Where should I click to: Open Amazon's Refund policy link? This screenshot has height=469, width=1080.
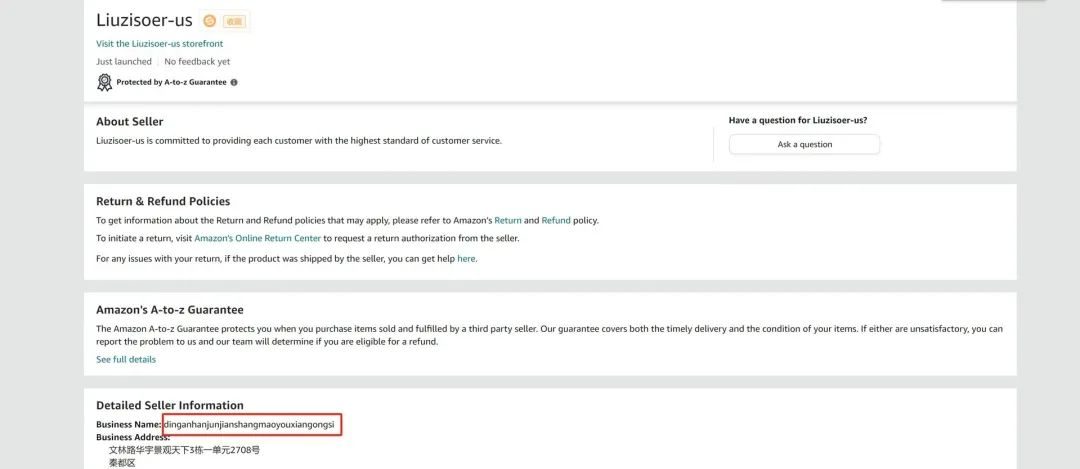pos(556,220)
